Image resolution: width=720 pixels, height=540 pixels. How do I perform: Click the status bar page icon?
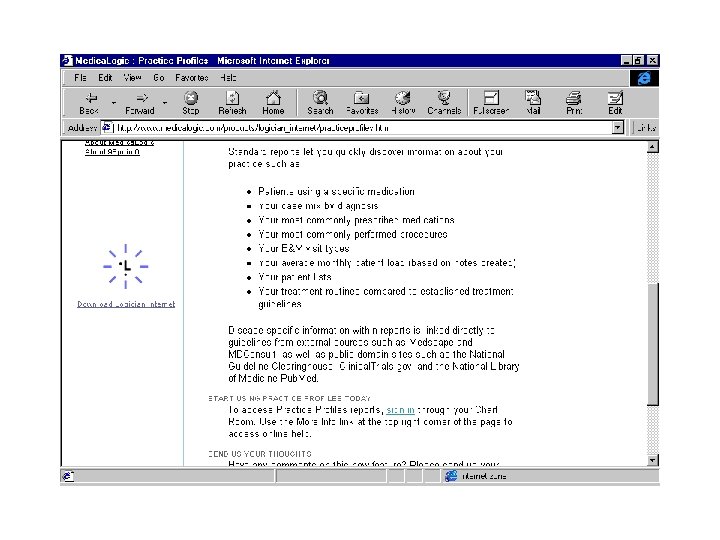point(68,476)
